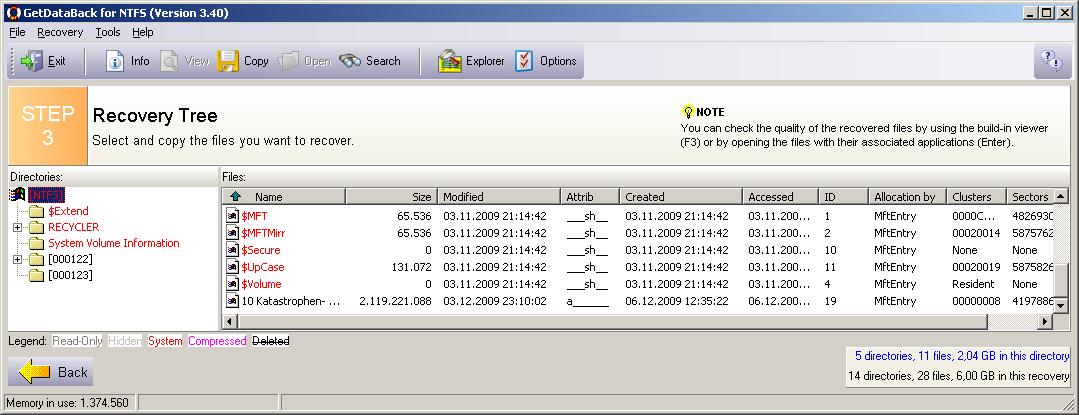Click the [000122] folder icon
This screenshot has height=415, width=1079.
tap(36, 259)
